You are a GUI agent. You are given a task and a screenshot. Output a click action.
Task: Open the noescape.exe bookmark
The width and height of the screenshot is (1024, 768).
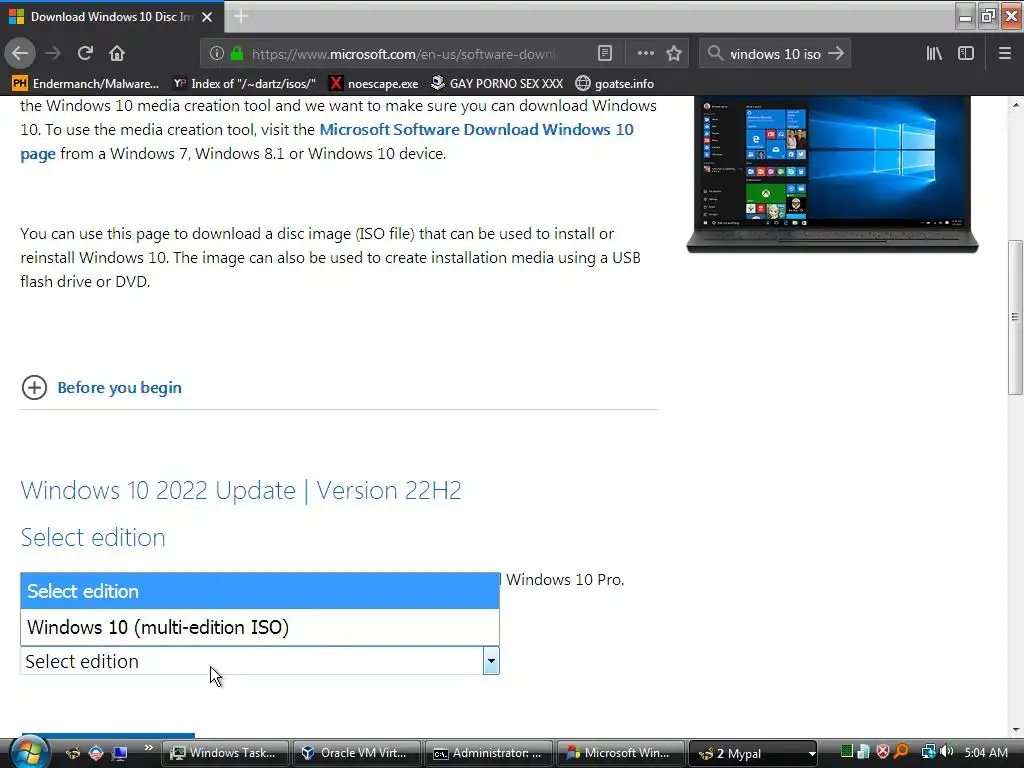[x=374, y=84]
